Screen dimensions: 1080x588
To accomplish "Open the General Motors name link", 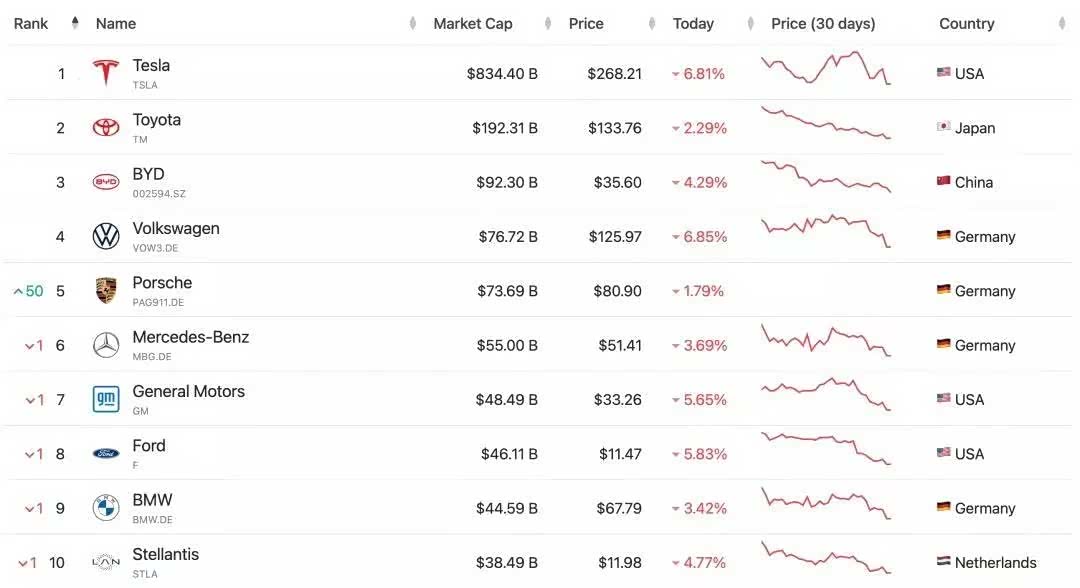I will coord(189,391).
